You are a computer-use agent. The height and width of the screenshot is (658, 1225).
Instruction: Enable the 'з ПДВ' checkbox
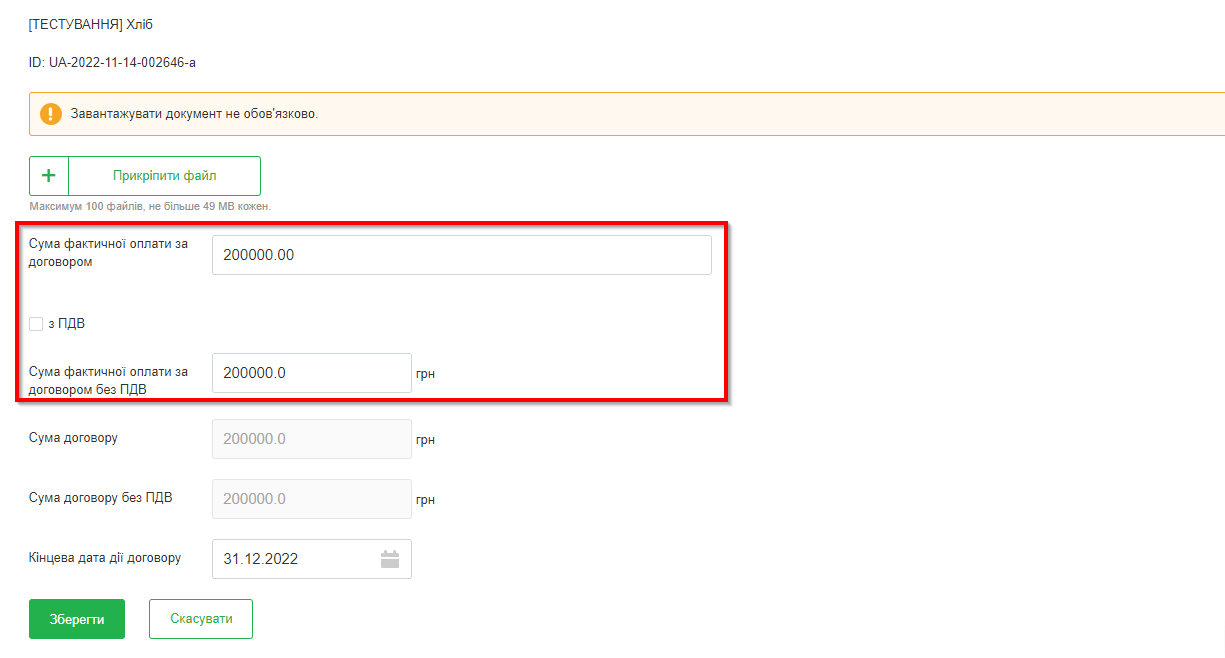(36, 324)
